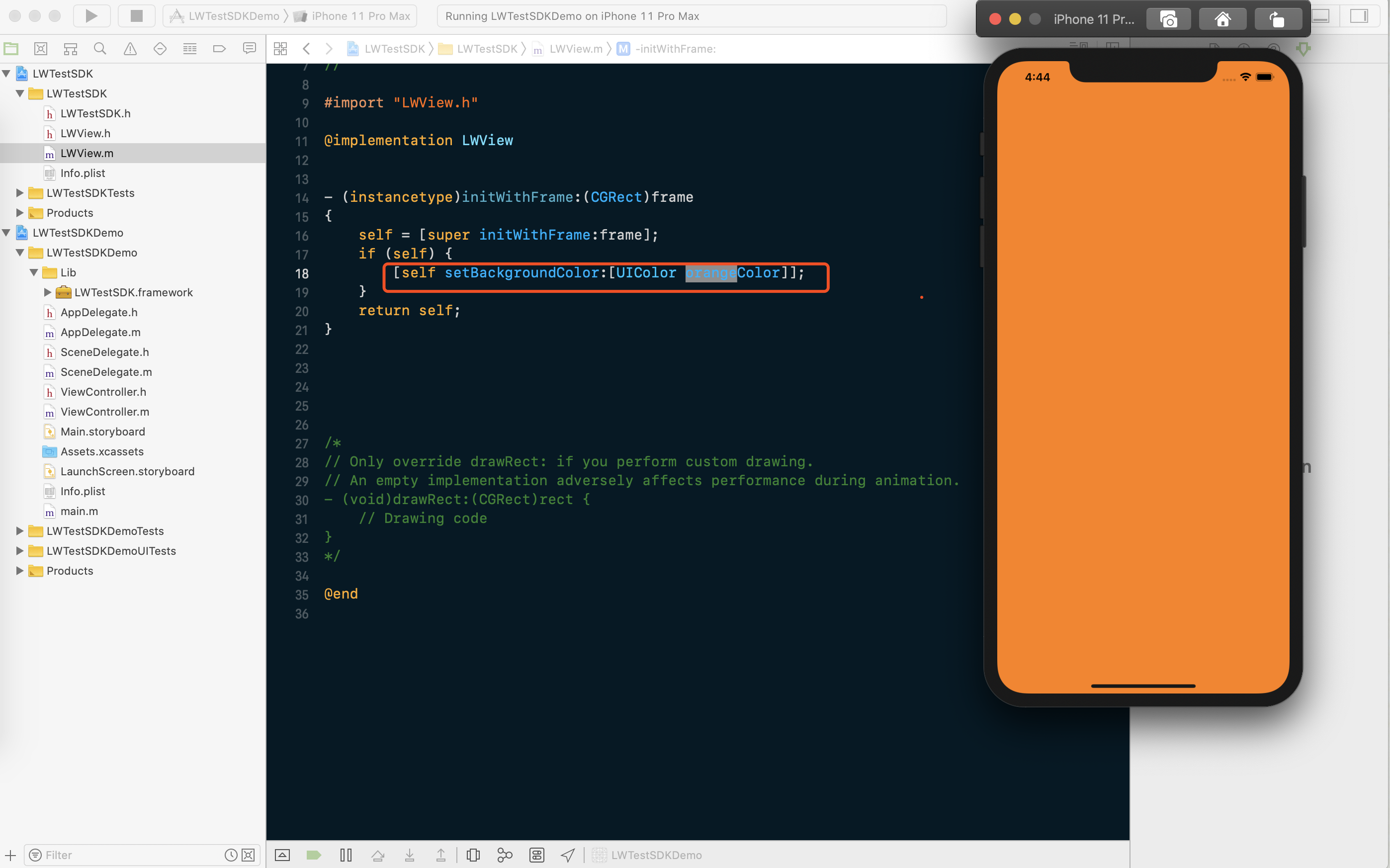1390x868 pixels.
Task: Take a simulator screenshot with camera icon
Action: coord(1168,19)
